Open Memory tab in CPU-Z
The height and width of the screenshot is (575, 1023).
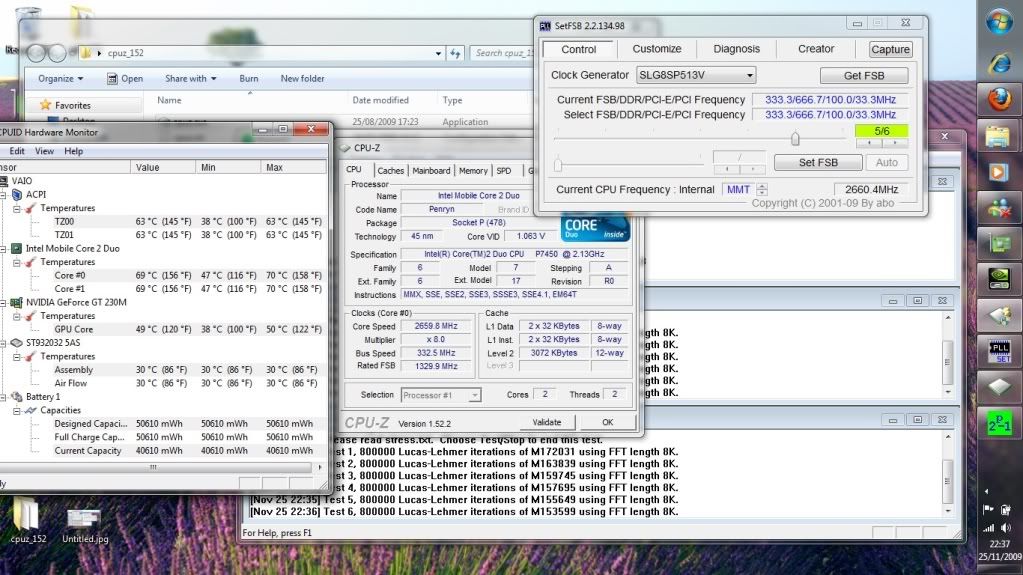(x=473, y=170)
